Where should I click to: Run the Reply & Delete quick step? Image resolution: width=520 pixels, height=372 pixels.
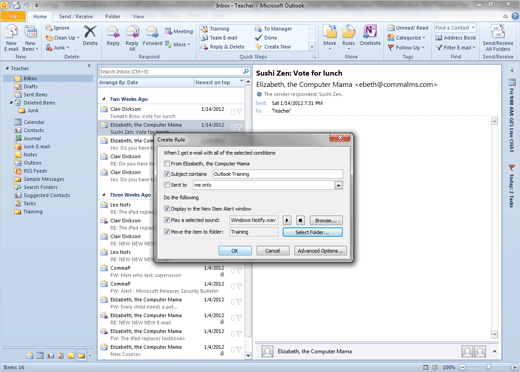(223, 47)
